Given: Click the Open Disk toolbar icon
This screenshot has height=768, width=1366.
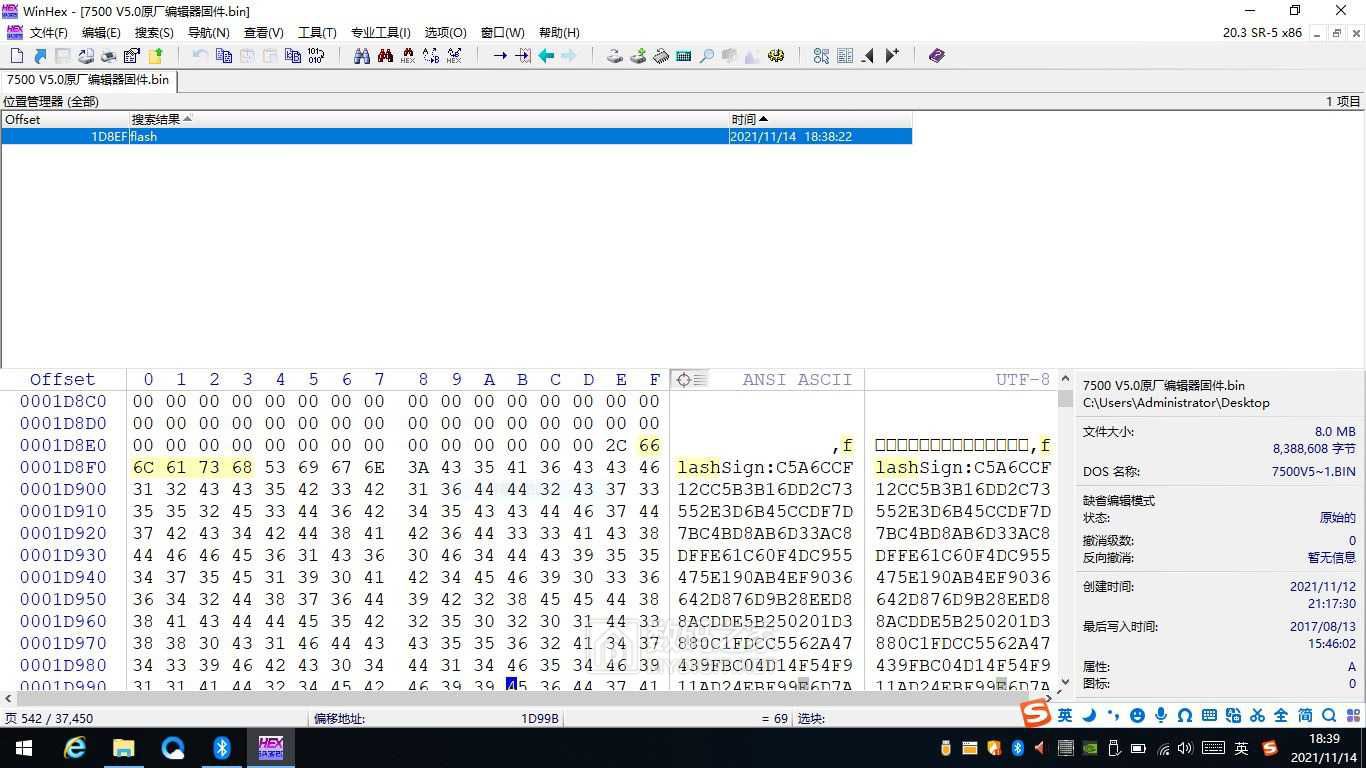Looking at the screenshot, I should tap(615, 56).
